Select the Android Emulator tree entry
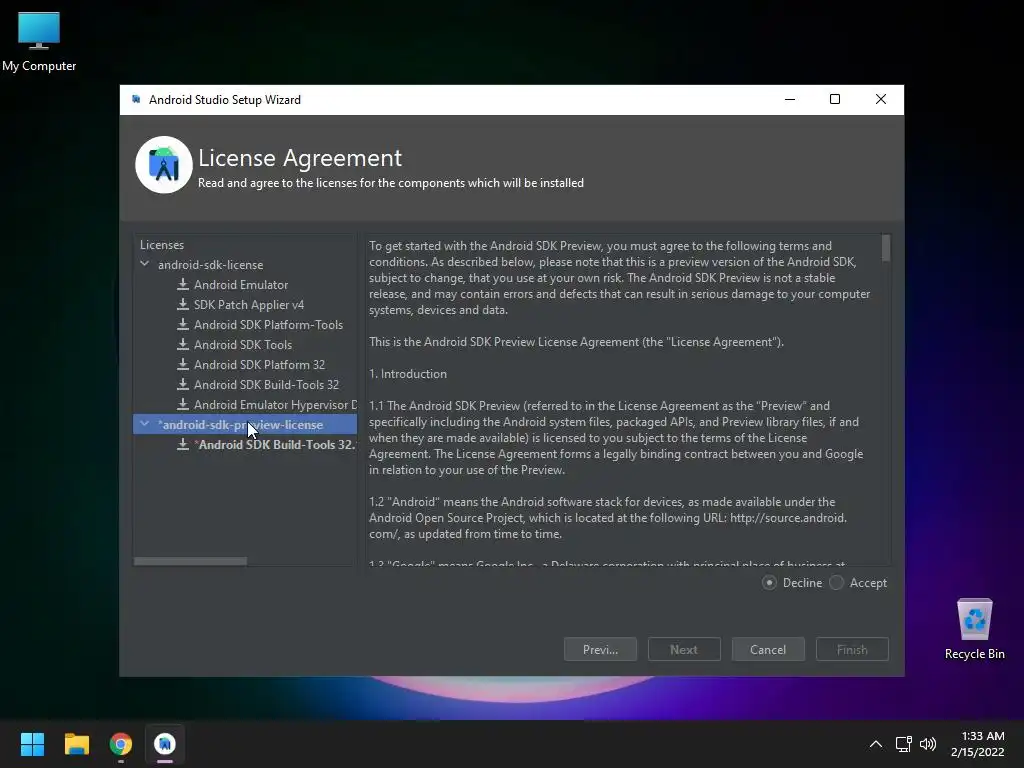This screenshot has height=768, width=1024. (x=241, y=285)
